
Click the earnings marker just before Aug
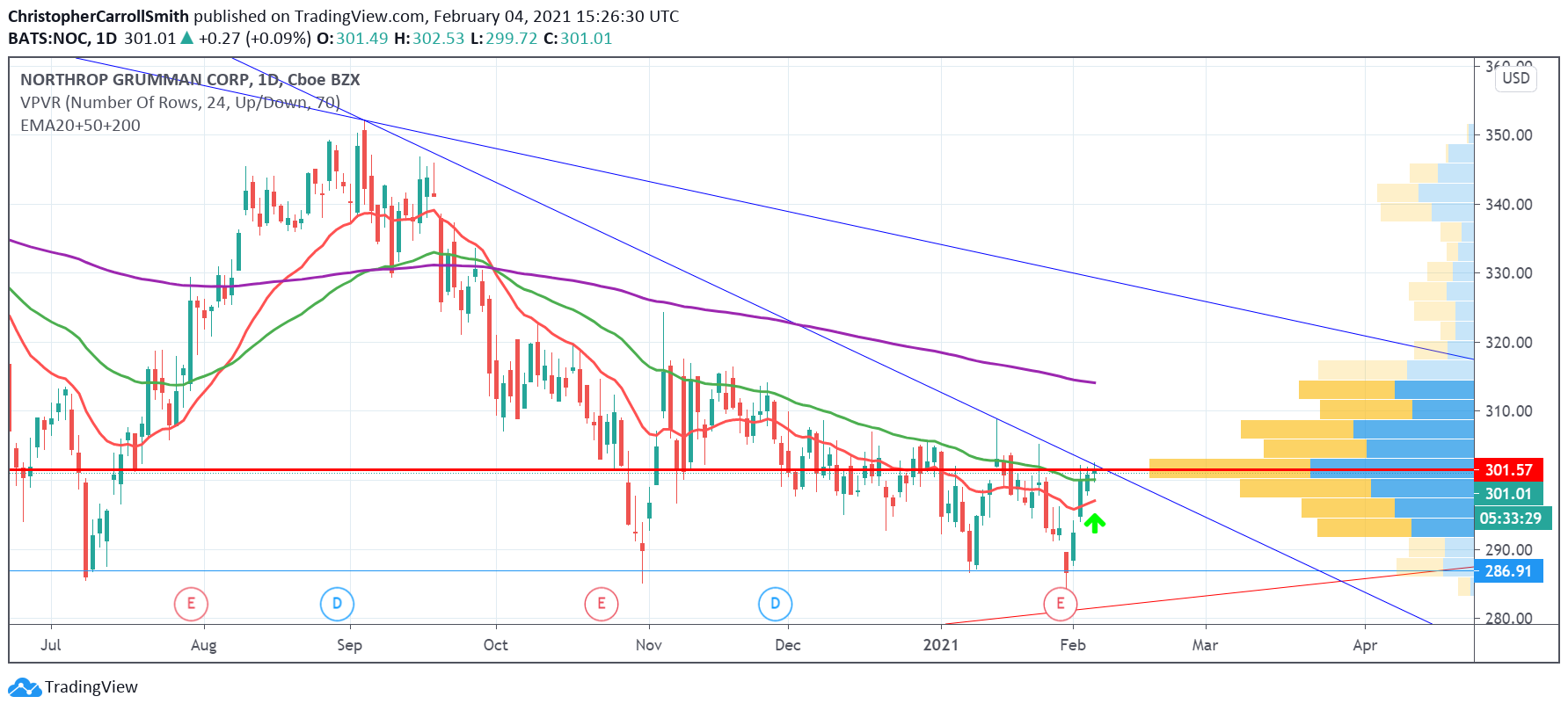(191, 604)
